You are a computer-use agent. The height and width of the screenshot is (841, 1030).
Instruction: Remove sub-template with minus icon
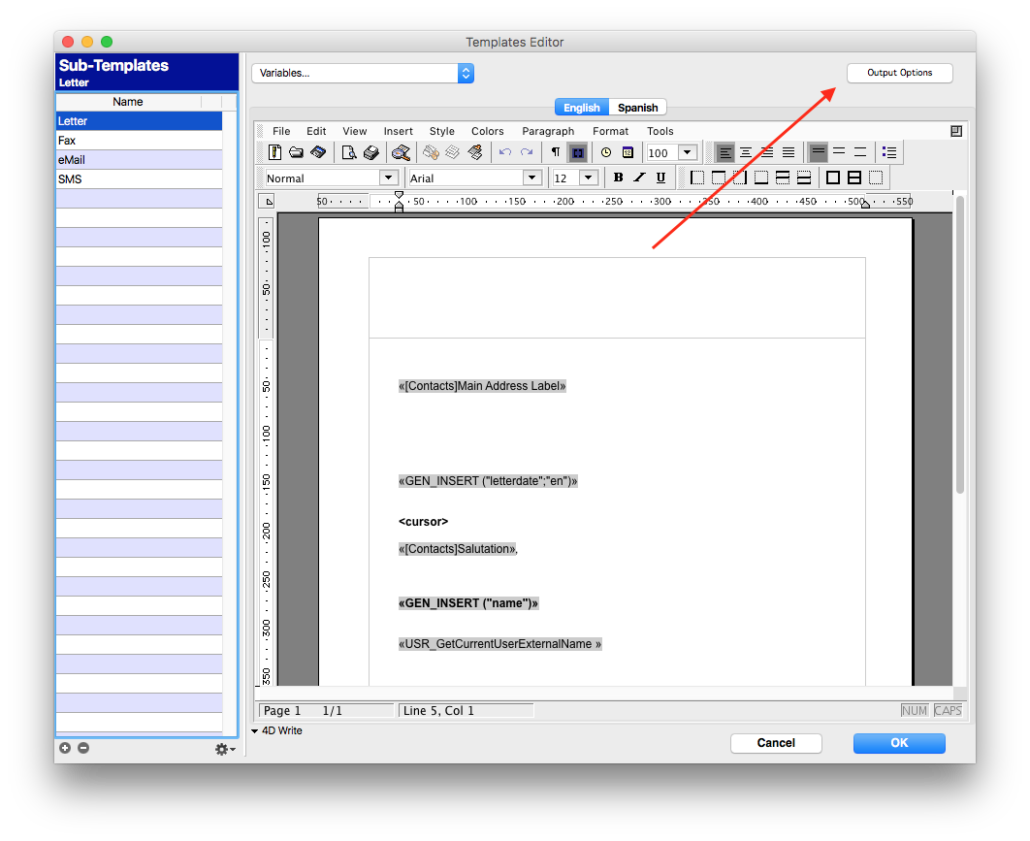83,748
